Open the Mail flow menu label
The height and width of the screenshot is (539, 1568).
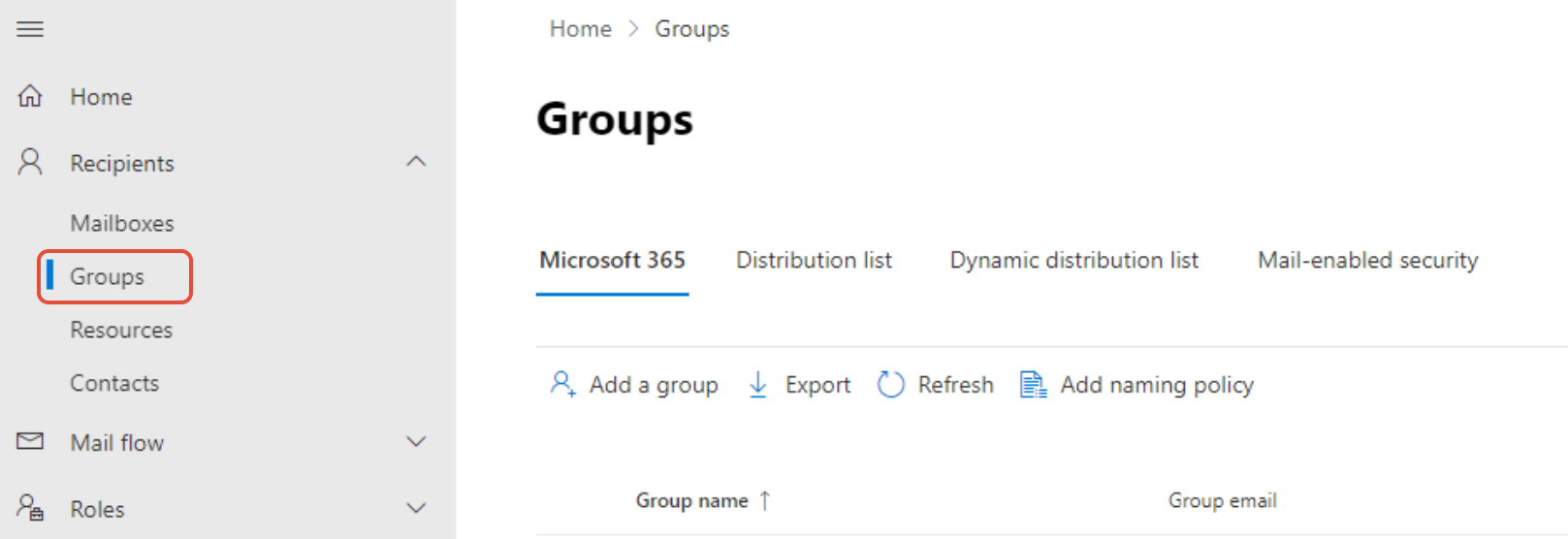pos(117,443)
